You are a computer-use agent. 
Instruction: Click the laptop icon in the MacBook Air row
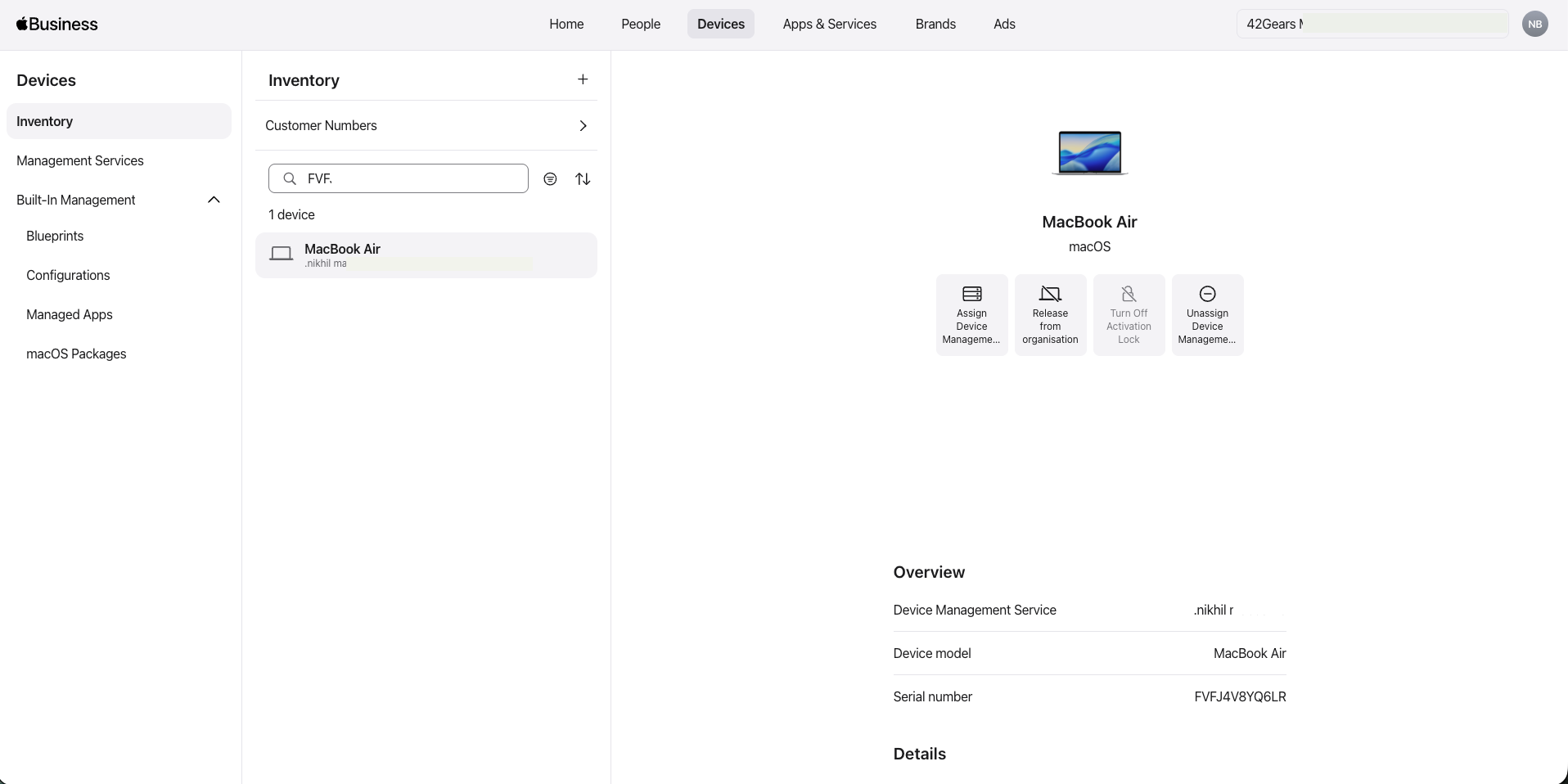(281, 255)
